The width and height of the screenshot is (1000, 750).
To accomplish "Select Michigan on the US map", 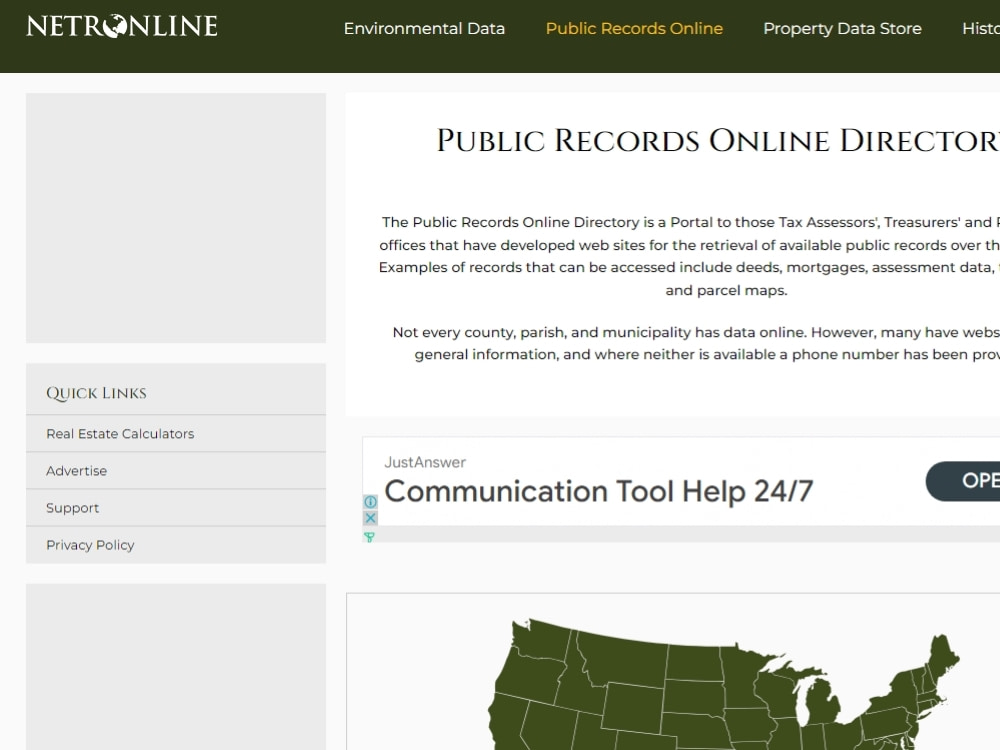I will click(823, 702).
